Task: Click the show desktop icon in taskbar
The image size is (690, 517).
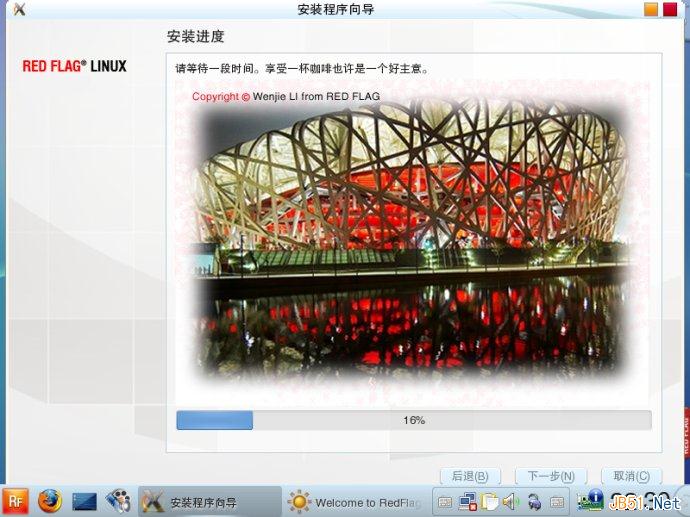Action: tap(84, 502)
